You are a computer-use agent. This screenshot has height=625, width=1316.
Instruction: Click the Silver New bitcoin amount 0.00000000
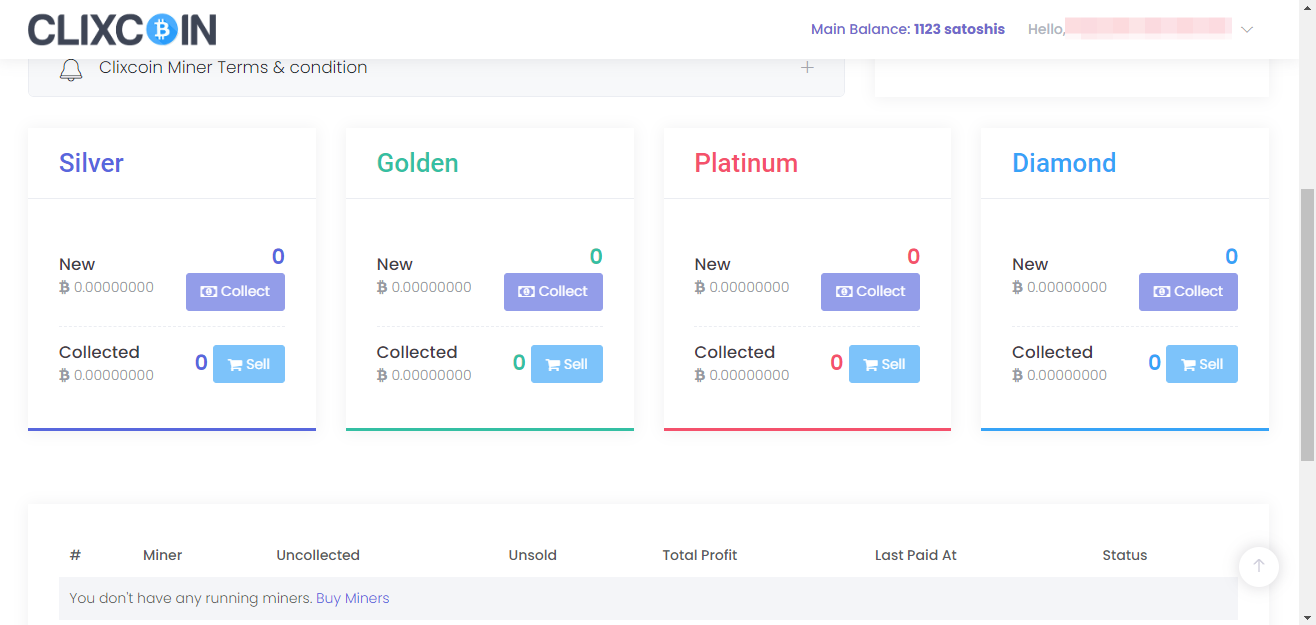(x=106, y=287)
